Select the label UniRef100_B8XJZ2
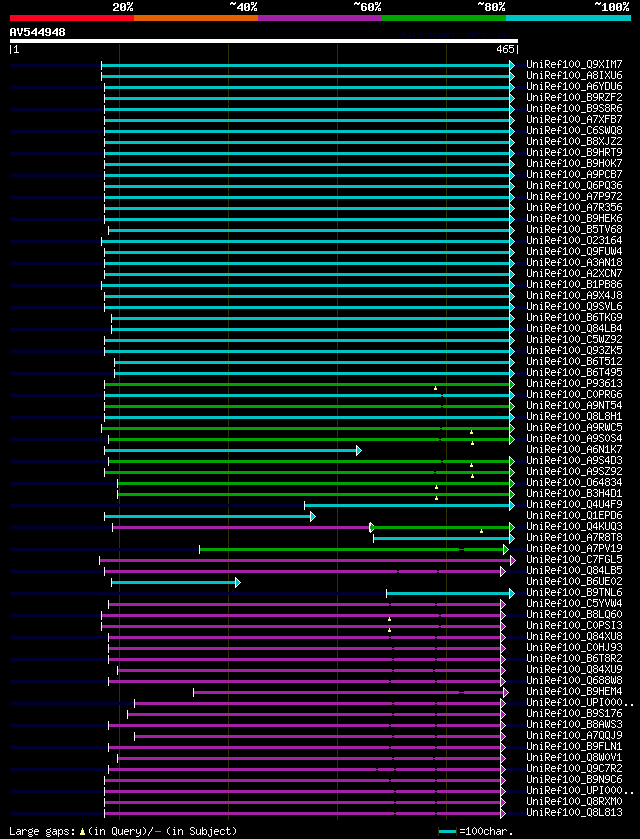 (x=574, y=141)
